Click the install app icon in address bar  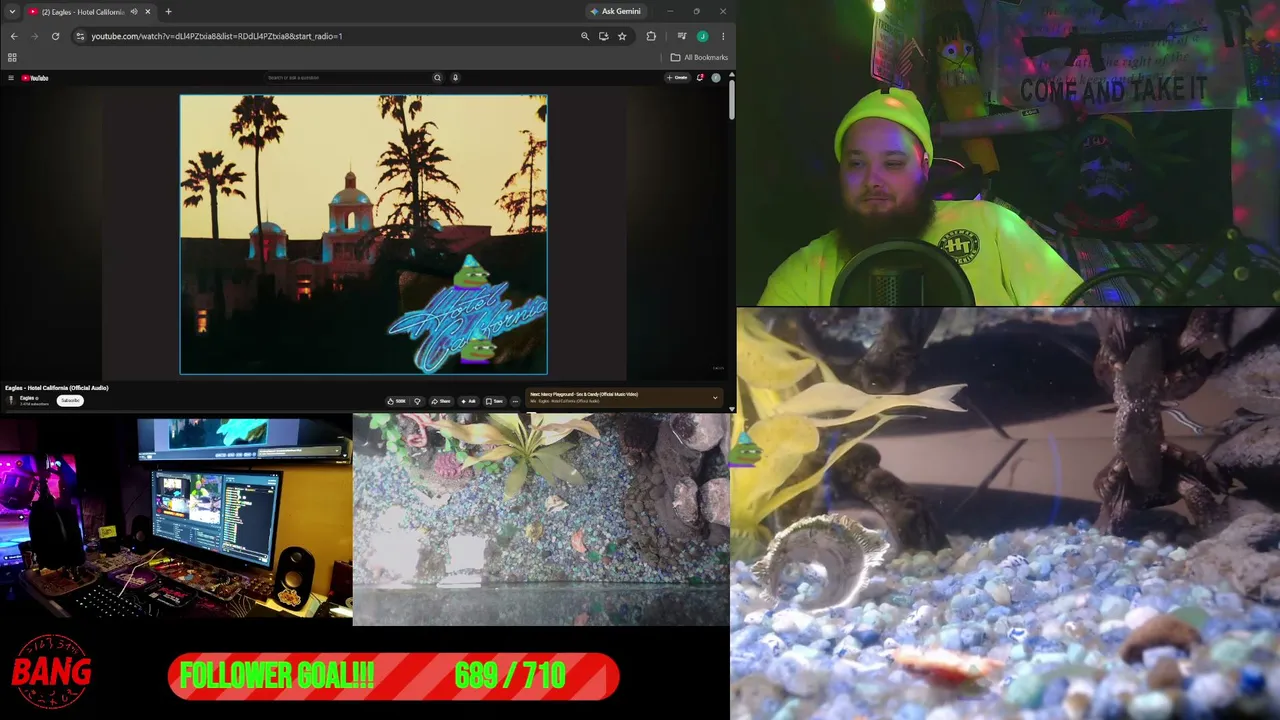pos(603,36)
